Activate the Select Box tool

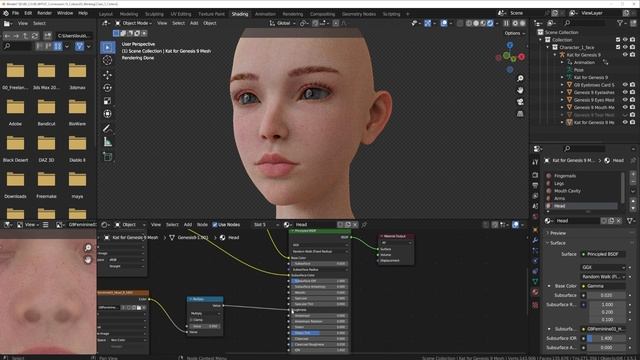pos(107,47)
